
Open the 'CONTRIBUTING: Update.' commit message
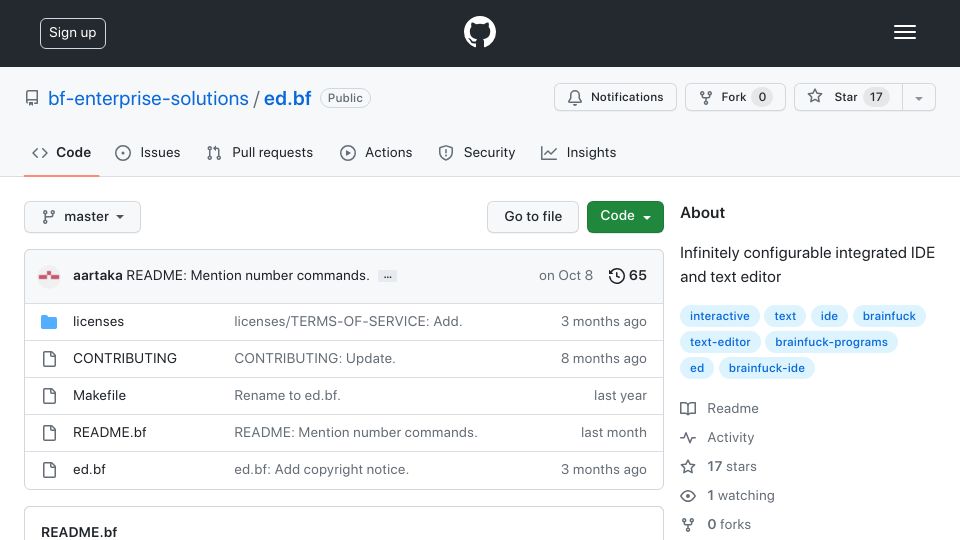click(x=315, y=358)
